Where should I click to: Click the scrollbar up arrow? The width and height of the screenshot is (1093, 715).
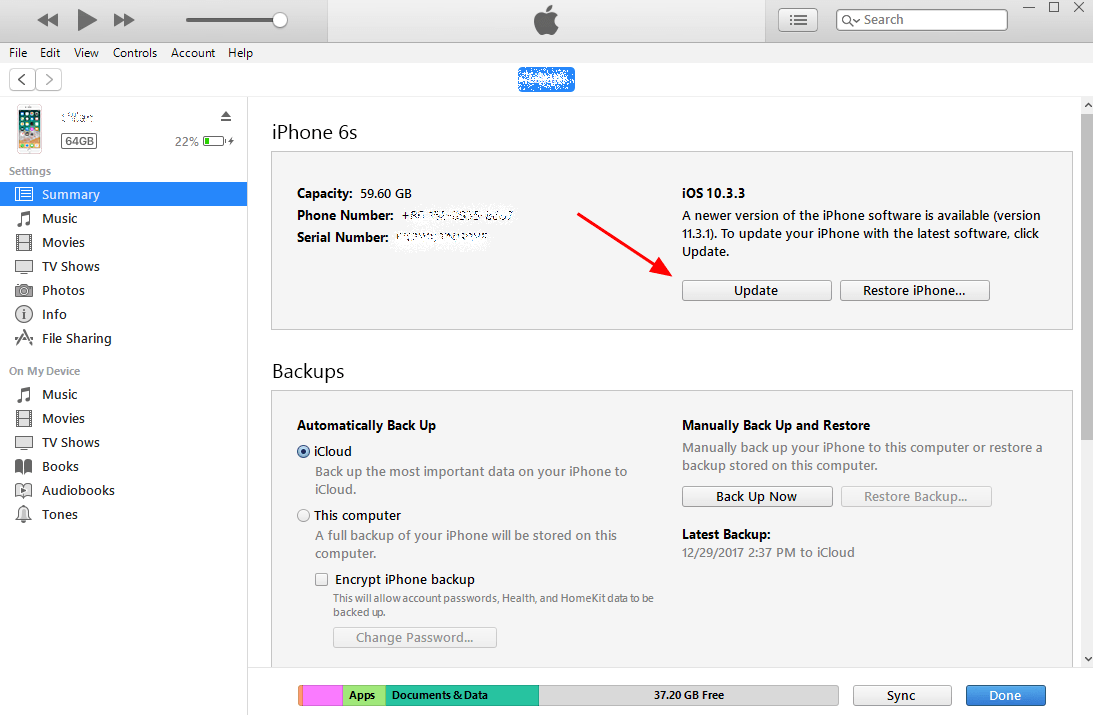1087,106
